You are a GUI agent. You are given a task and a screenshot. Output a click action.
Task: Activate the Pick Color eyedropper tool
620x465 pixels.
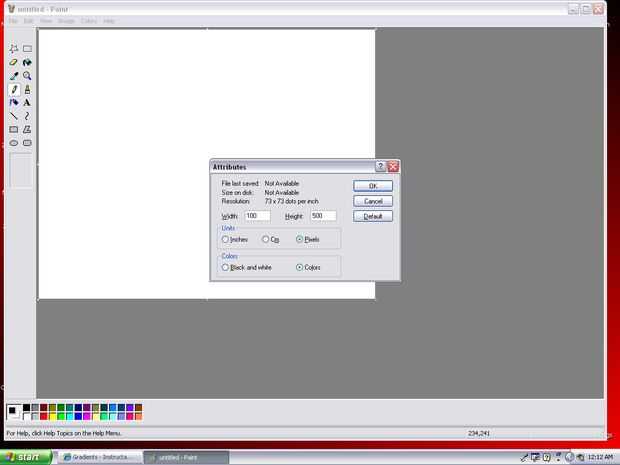[x=14, y=76]
